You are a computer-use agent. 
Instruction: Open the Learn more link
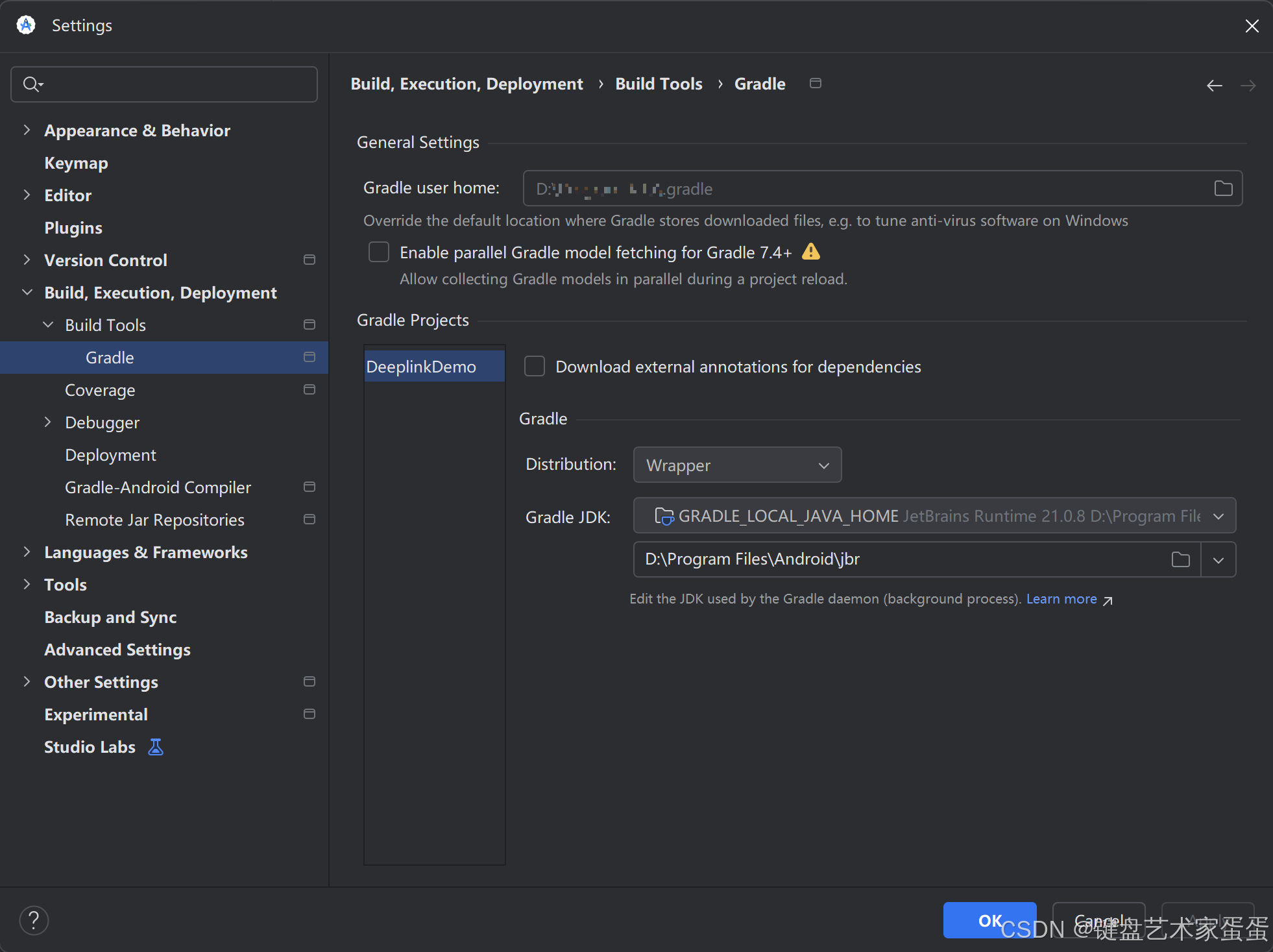1061,599
